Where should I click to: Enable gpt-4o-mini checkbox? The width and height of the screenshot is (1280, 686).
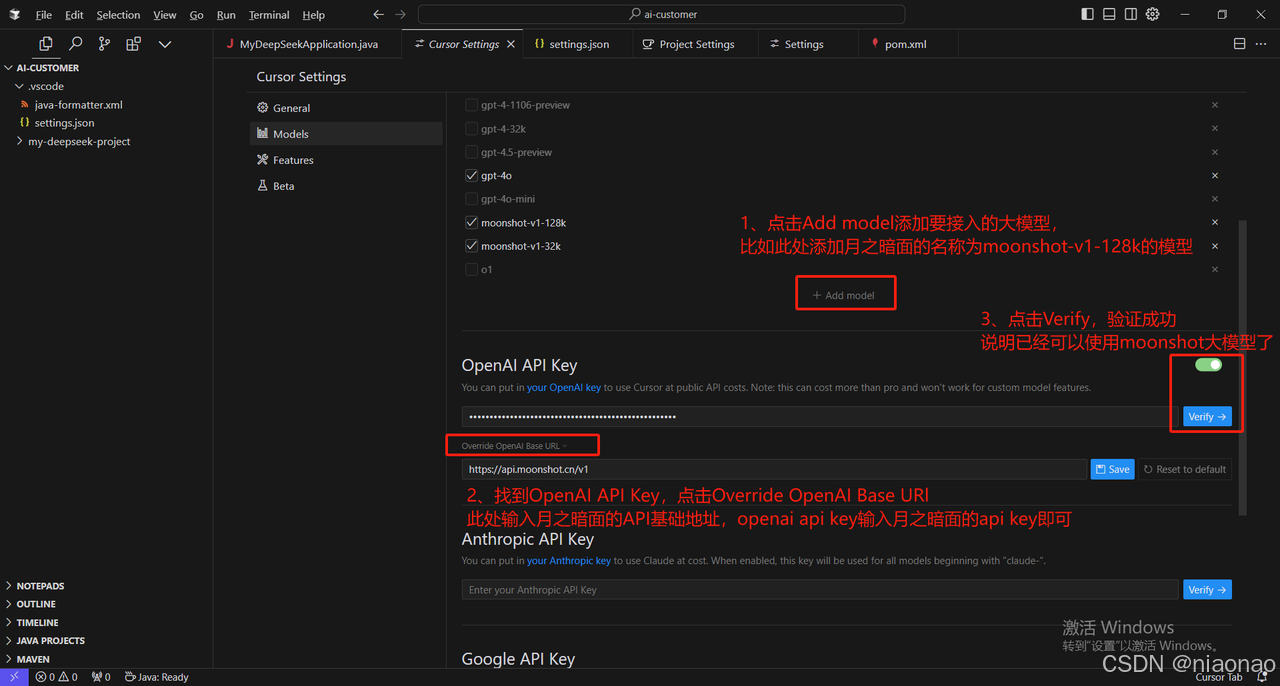(x=472, y=199)
